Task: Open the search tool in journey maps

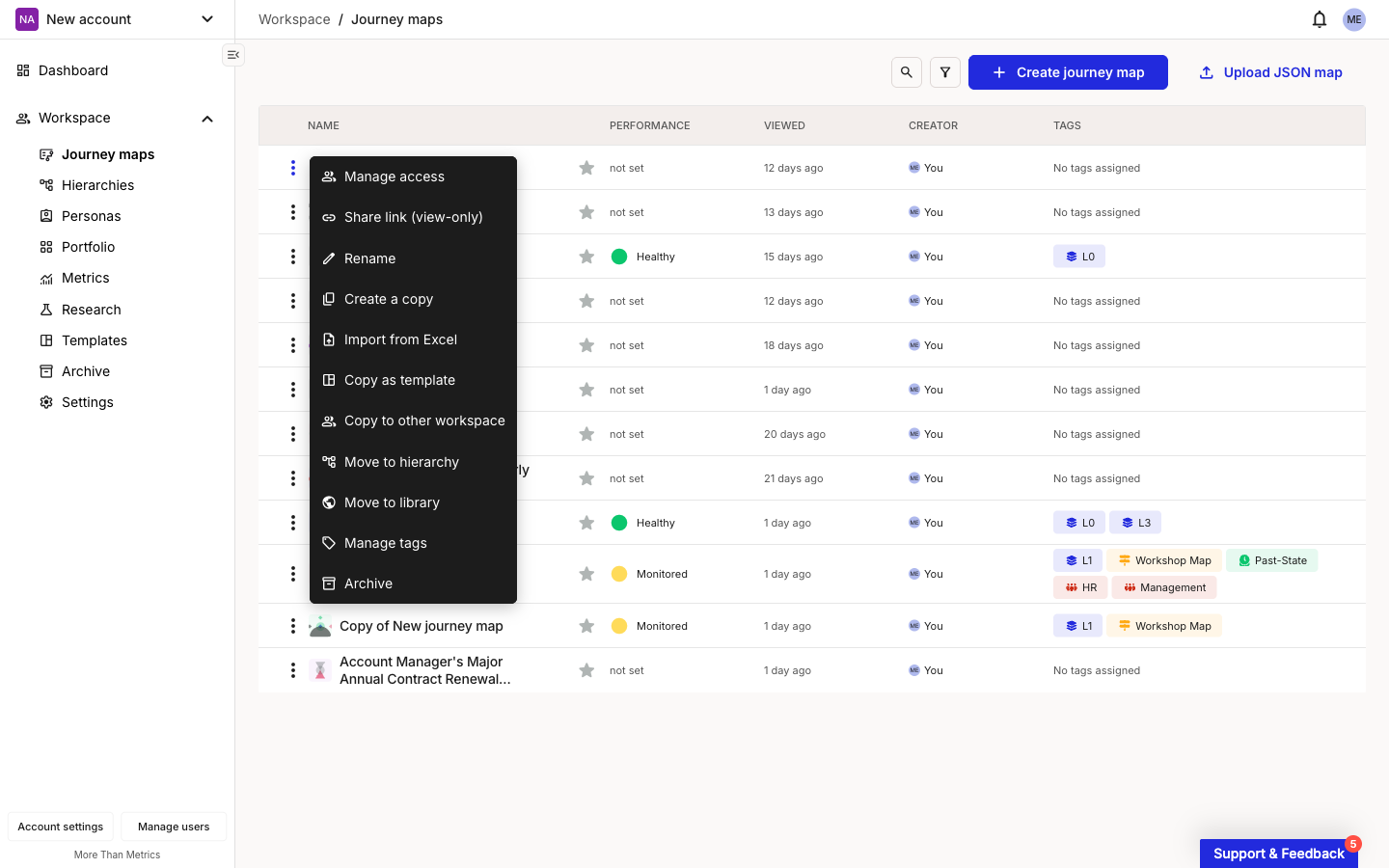Action: click(907, 72)
